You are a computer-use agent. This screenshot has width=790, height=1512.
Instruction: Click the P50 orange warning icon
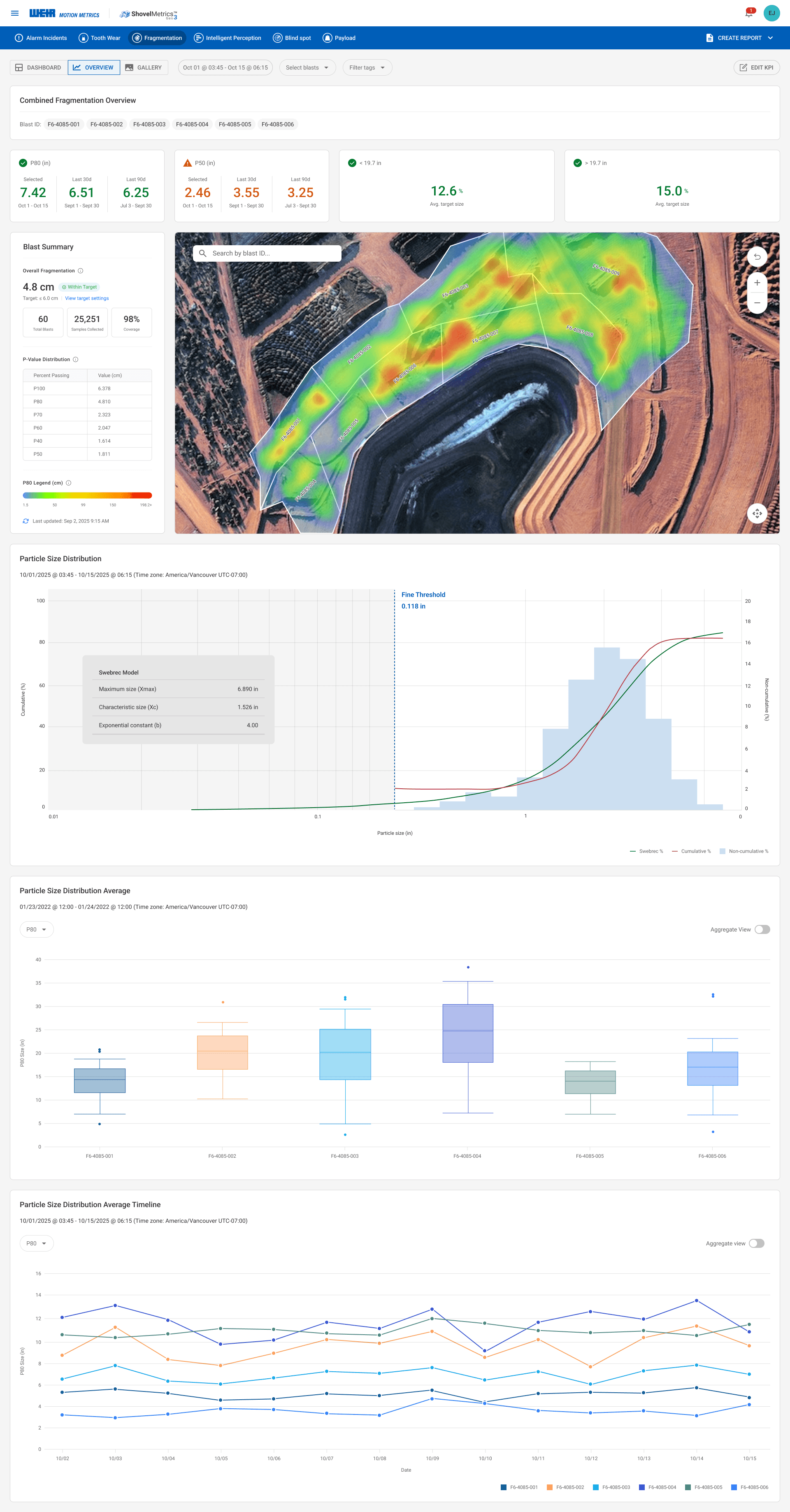pyautogui.click(x=188, y=163)
